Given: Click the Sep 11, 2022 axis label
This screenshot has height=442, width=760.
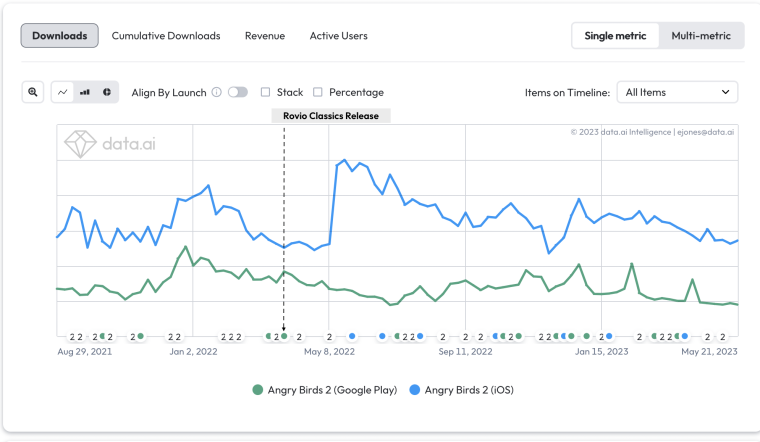Looking at the screenshot, I should (x=465, y=351).
